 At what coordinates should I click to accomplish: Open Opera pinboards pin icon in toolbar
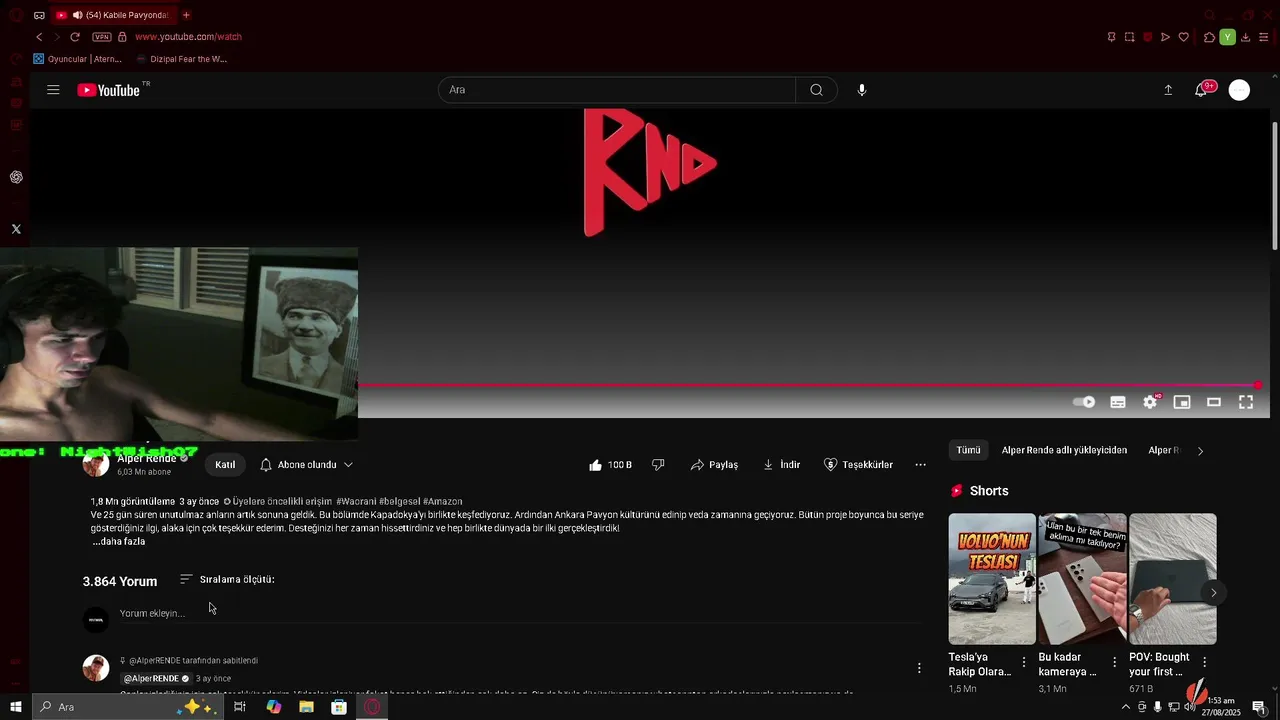[x=1111, y=37]
